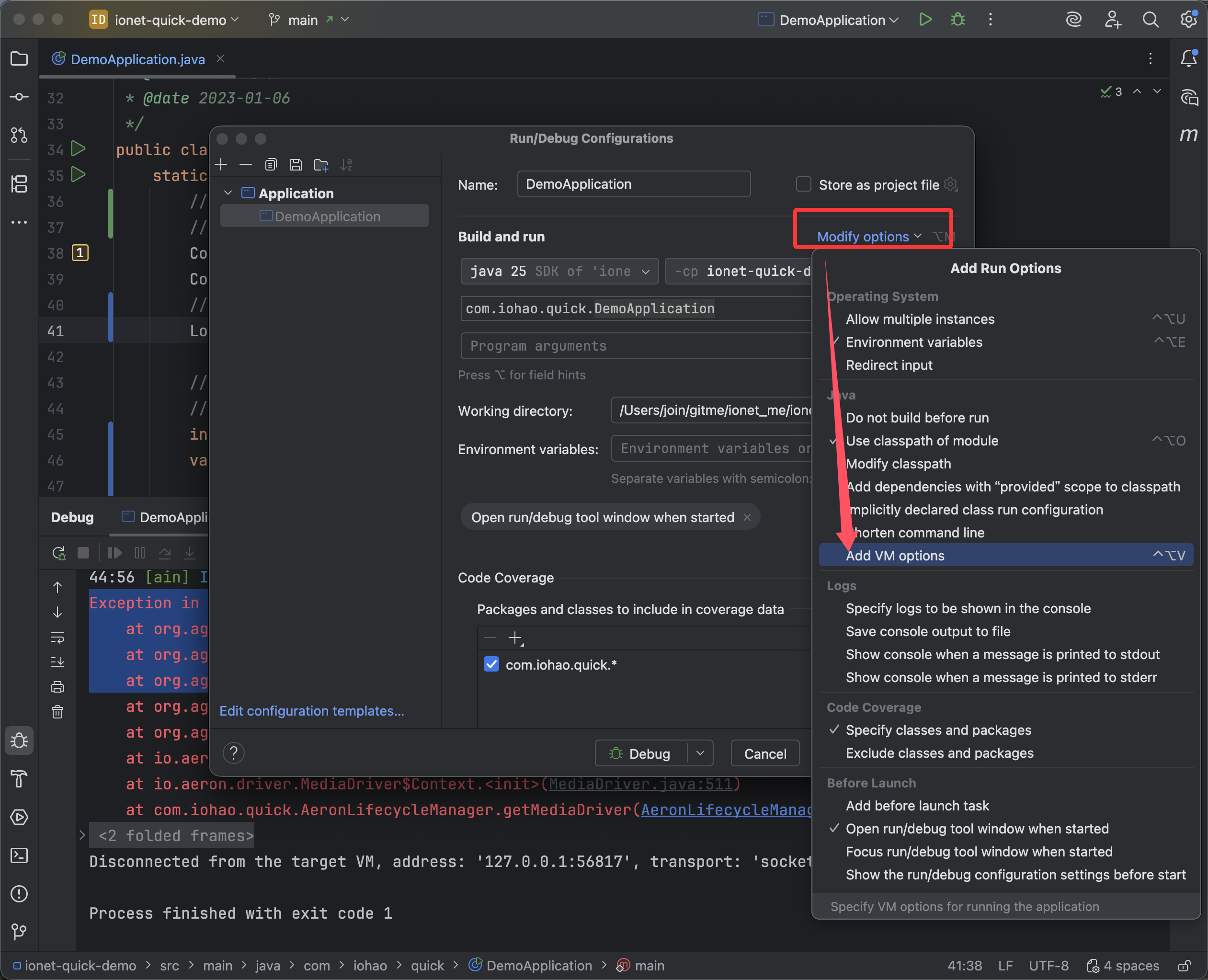The image size is (1208, 980).
Task: Toggle Environment variables run option
Action: 913,342
